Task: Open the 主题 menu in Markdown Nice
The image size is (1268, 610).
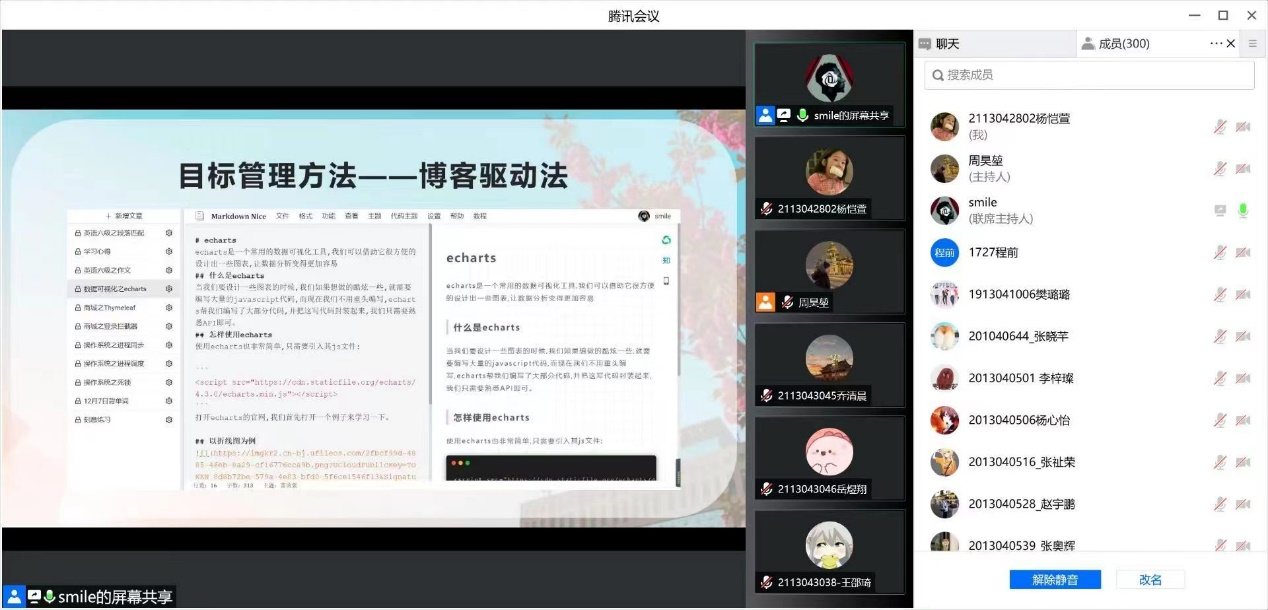Action: 375,216
